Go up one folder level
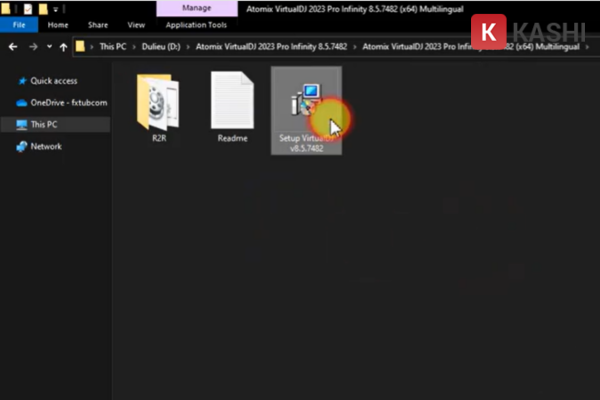Viewport: 600px width, 400px height. (x=64, y=47)
